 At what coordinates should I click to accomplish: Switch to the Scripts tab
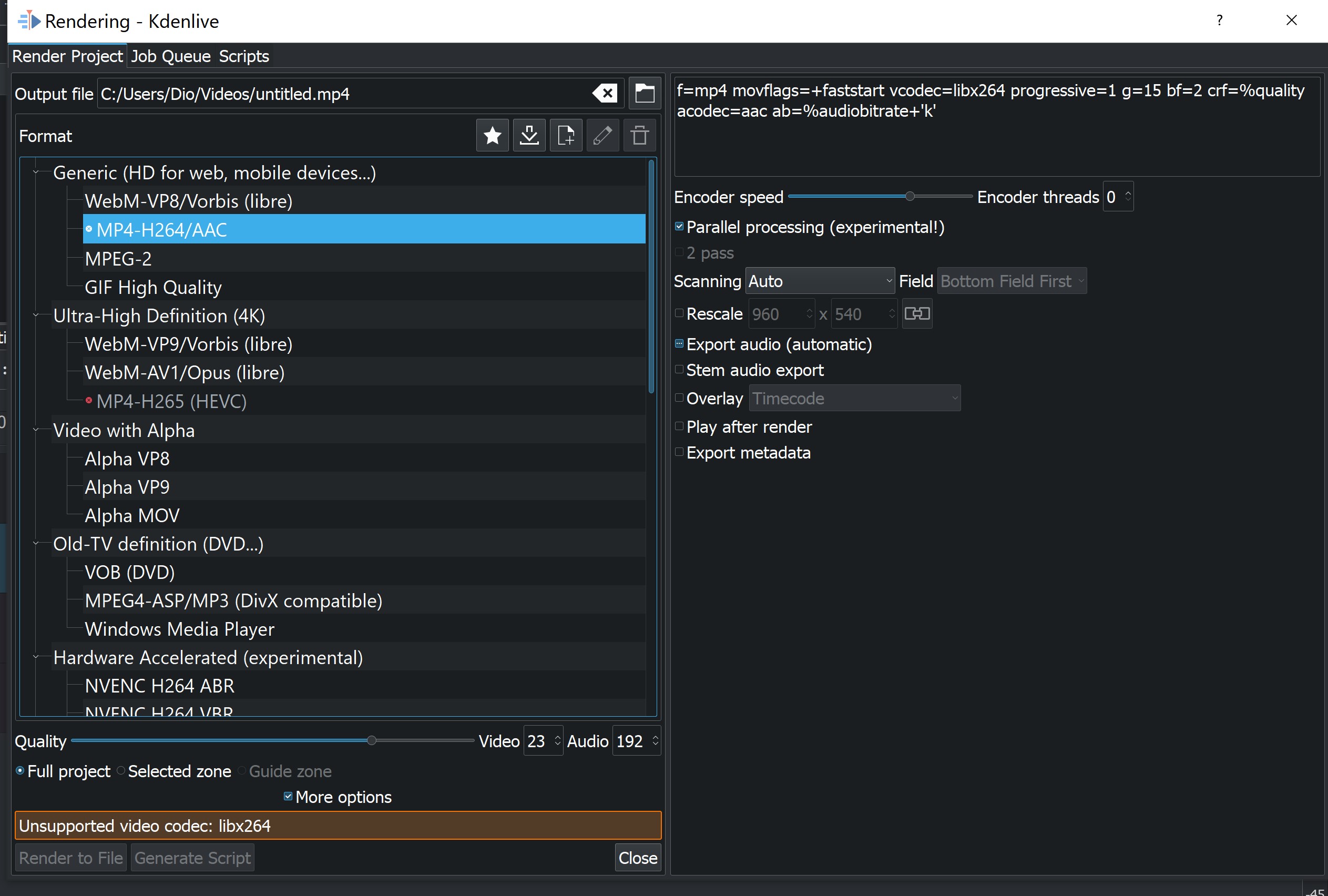click(244, 56)
